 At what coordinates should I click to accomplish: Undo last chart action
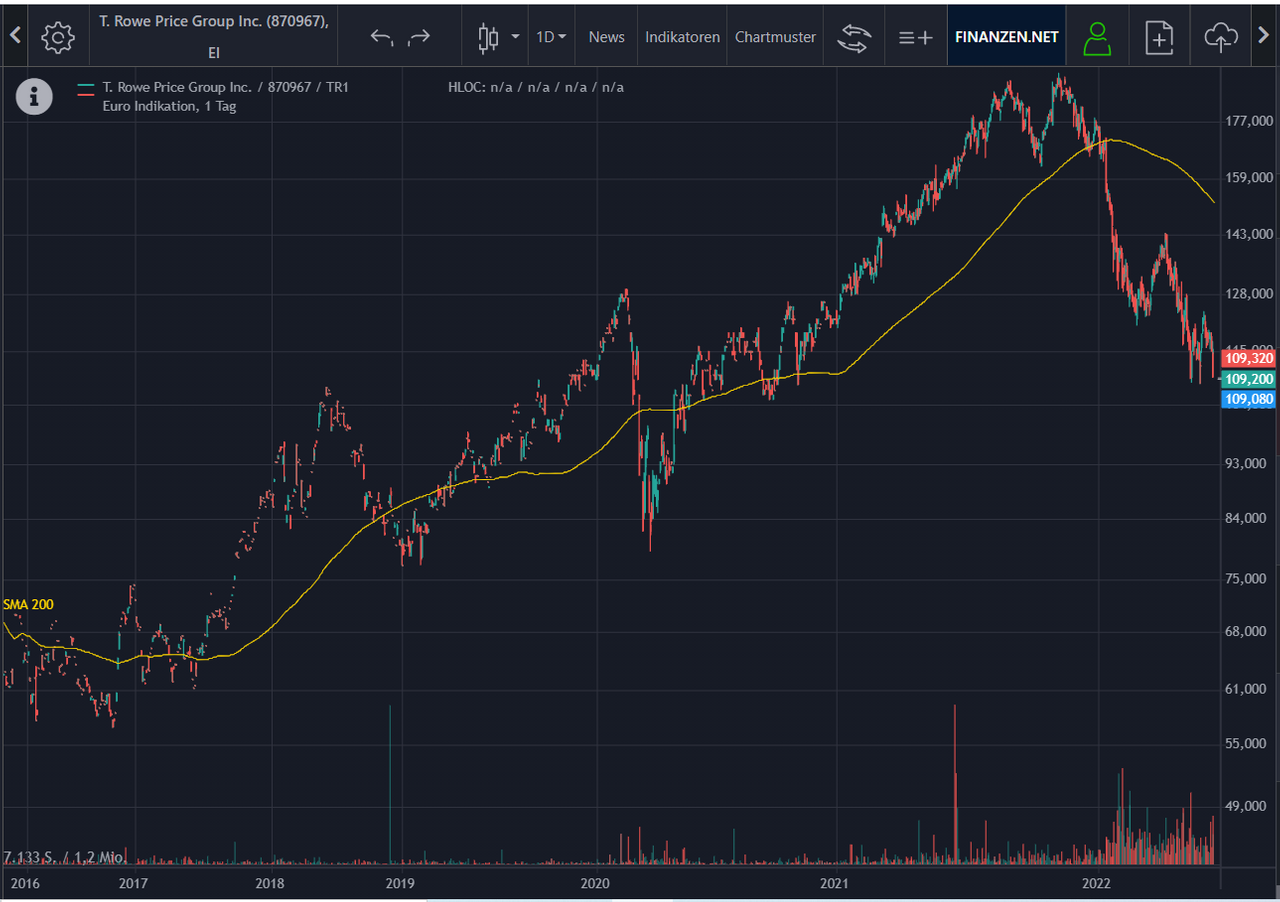(x=381, y=37)
